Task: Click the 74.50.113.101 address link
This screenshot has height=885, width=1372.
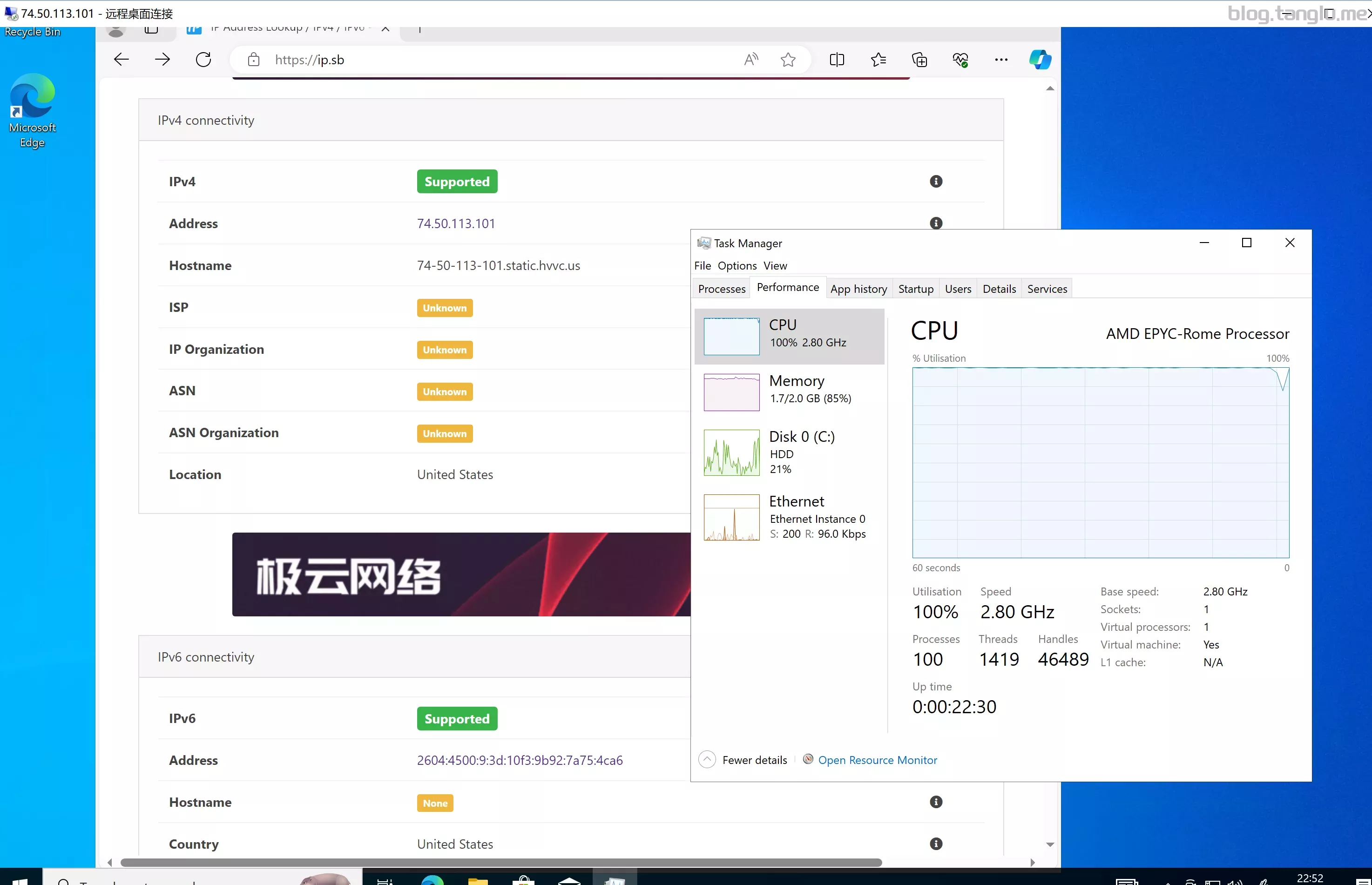Action: 456,223
